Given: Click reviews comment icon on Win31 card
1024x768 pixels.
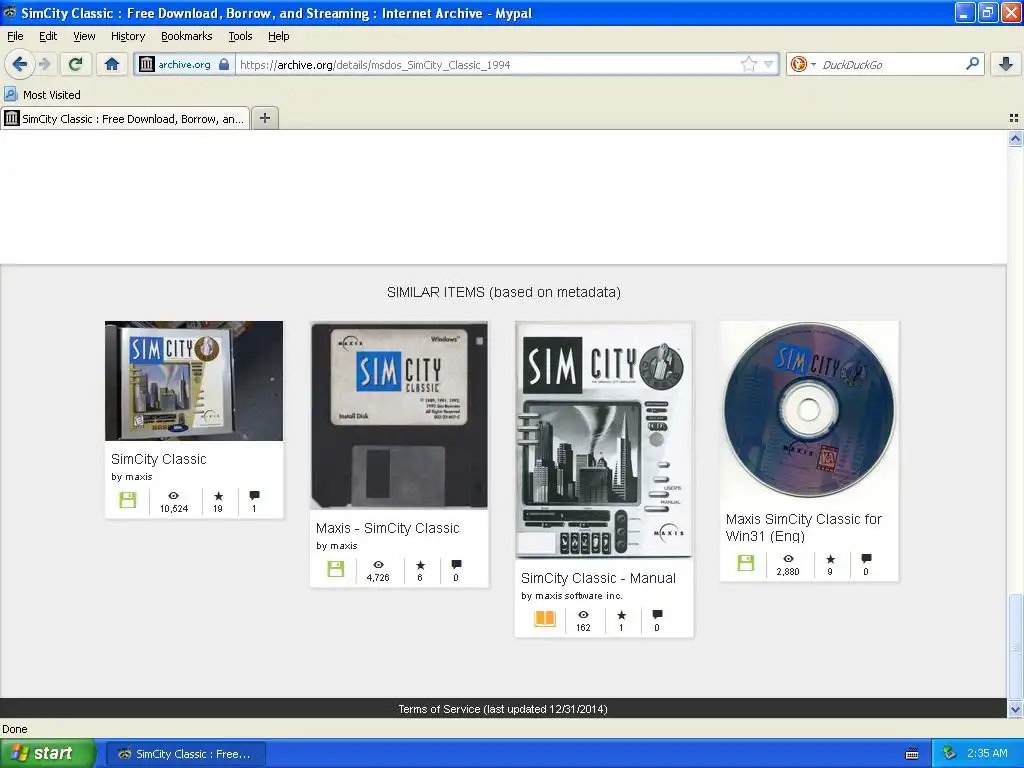Looking at the screenshot, I should click(866, 558).
